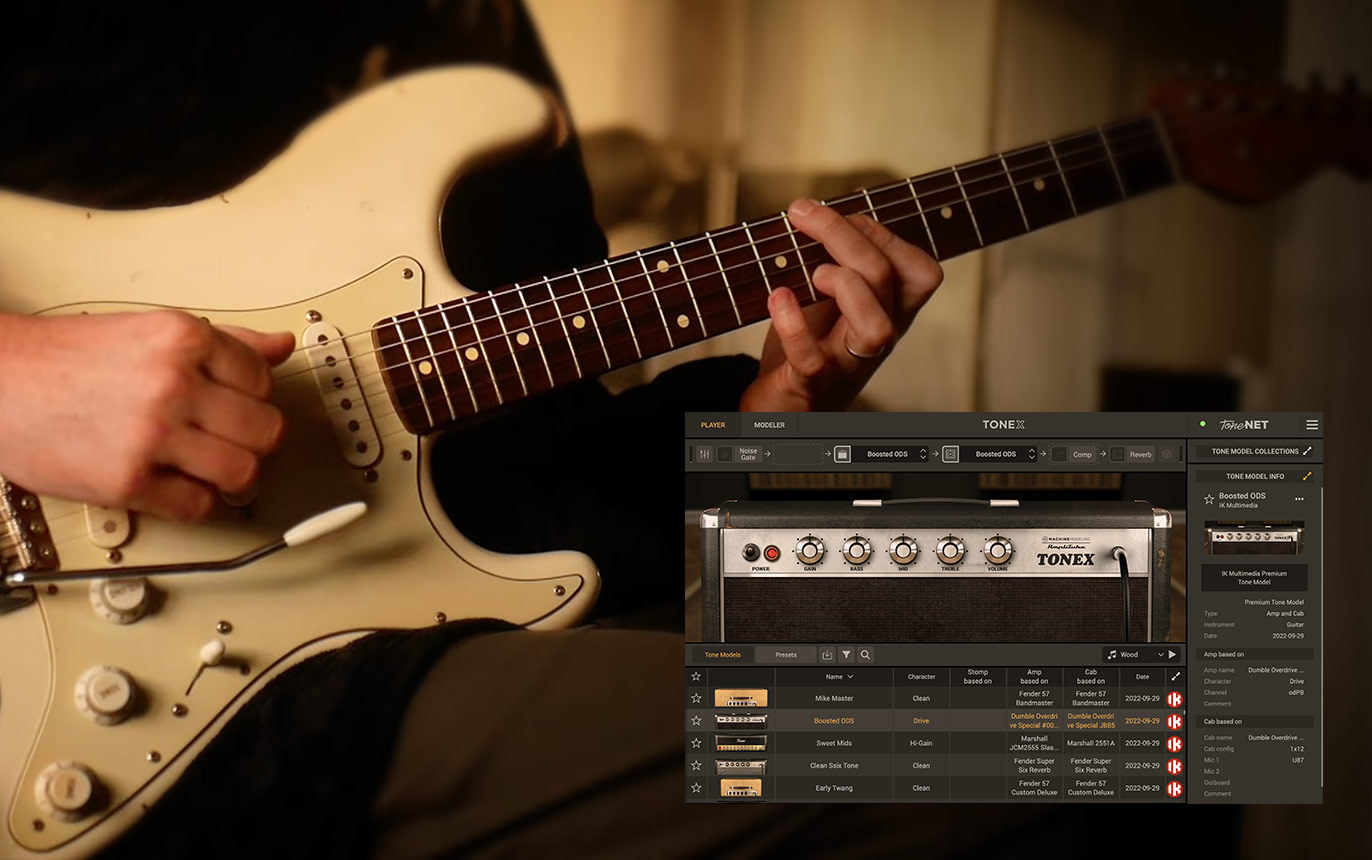Star the Sweet Mids tone model
Screen dimensions: 1372x860
[x=696, y=743]
